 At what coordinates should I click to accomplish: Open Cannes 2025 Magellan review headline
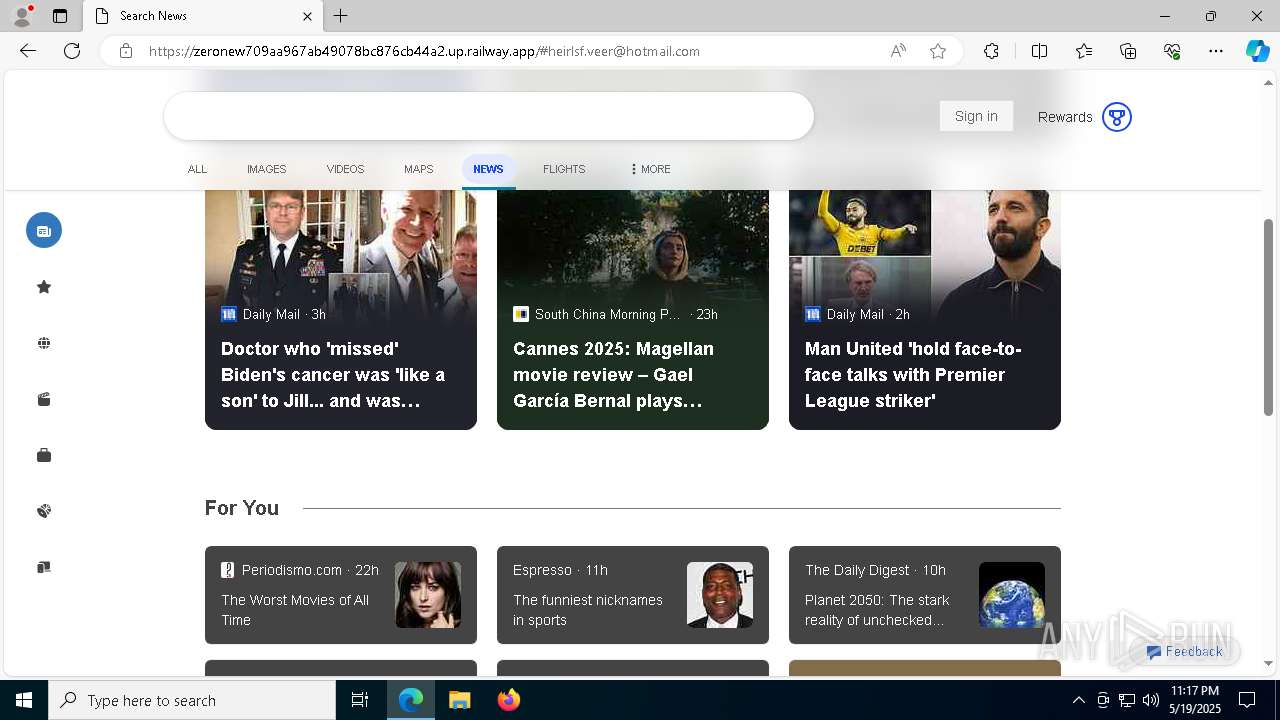[x=613, y=375]
